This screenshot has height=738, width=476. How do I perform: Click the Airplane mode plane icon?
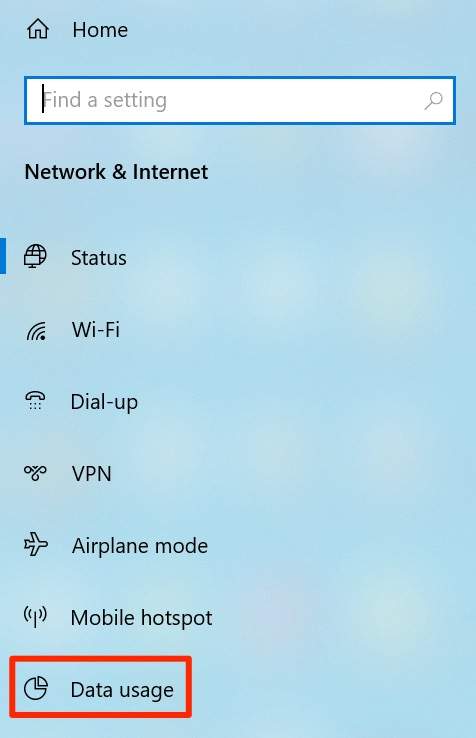(x=36, y=545)
